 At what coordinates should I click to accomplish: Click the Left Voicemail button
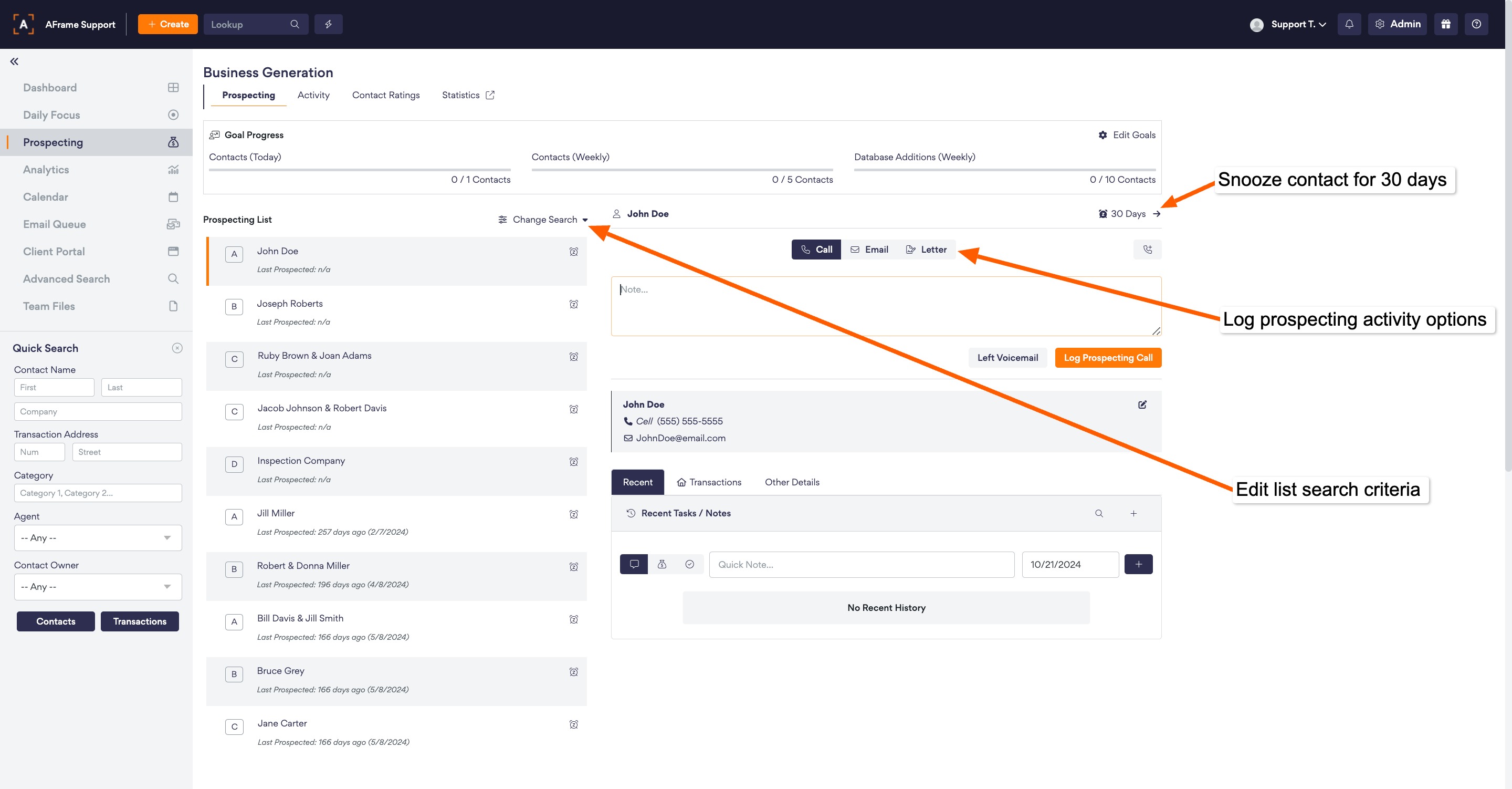[x=1007, y=358]
